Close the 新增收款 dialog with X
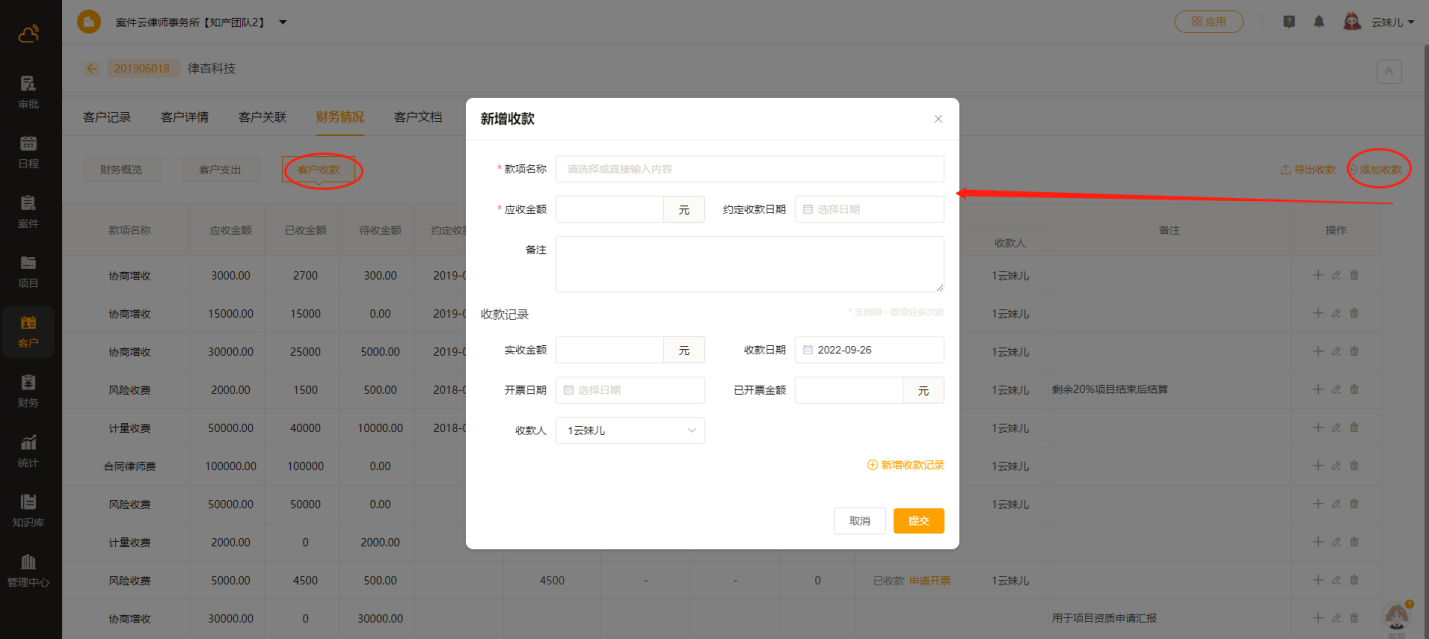Image resolution: width=1429 pixels, height=639 pixels. click(x=938, y=119)
